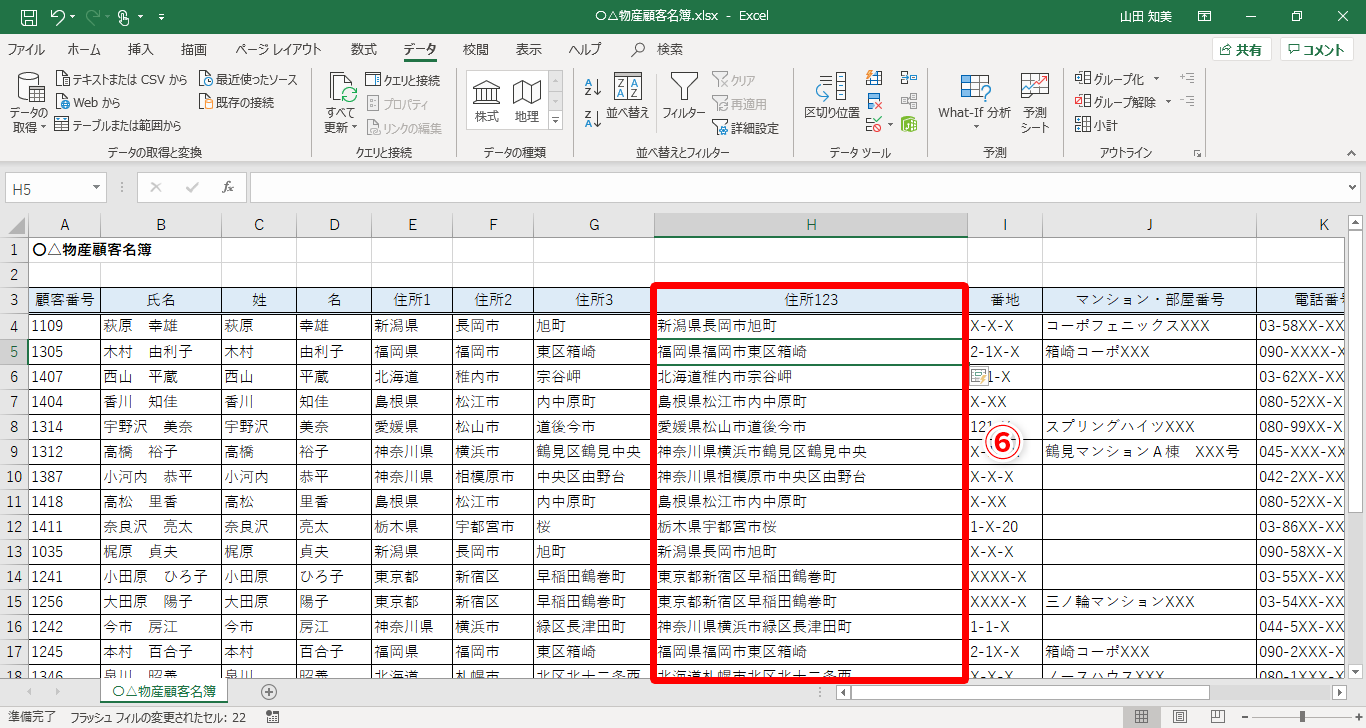This screenshot has width=1366, height=728.
Task: Sort descending with the Z→A icon
Action: click(x=592, y=117)
